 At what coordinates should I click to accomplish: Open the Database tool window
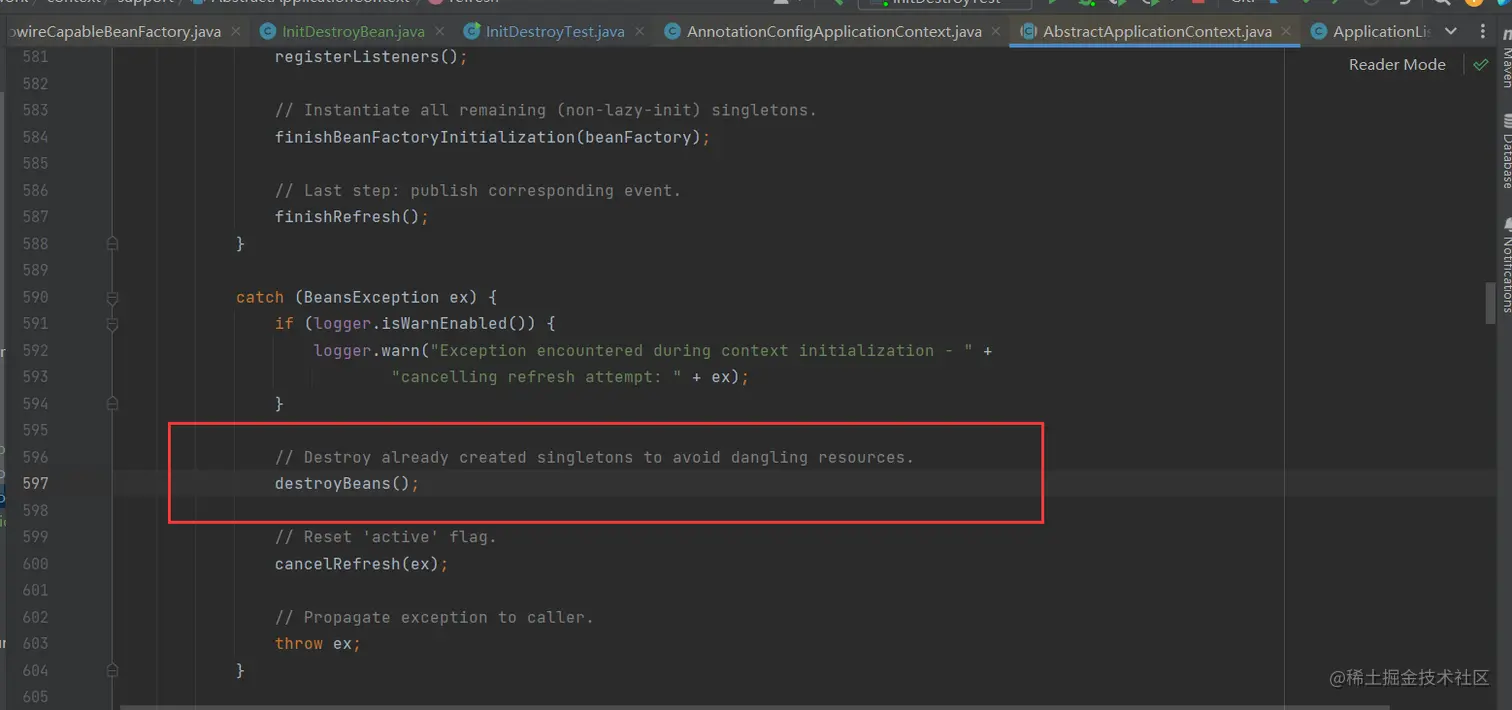tap(1505, 151)
